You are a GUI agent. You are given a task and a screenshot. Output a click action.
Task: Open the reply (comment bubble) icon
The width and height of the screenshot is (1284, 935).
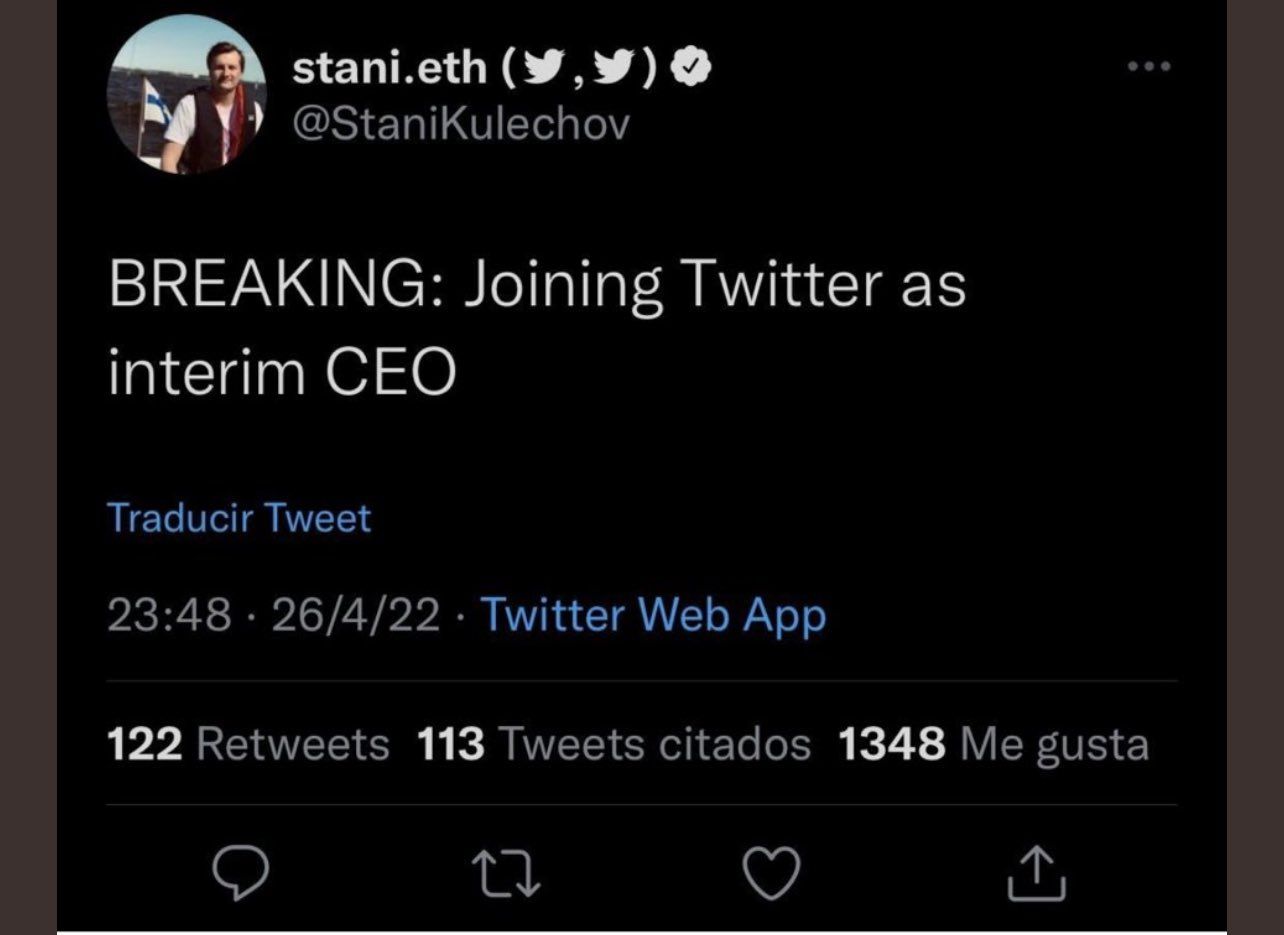pos(241,873)
